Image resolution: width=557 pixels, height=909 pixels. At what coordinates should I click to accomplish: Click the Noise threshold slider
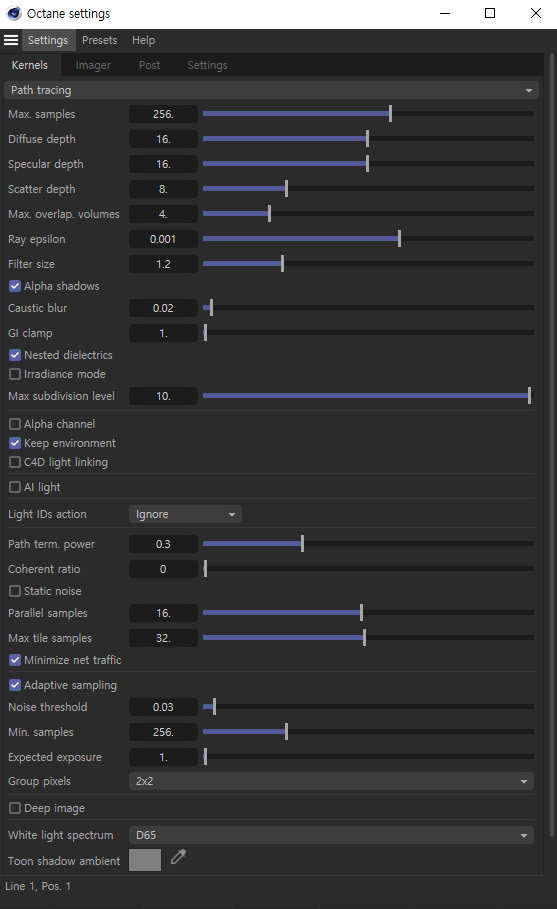click(368, 706)
